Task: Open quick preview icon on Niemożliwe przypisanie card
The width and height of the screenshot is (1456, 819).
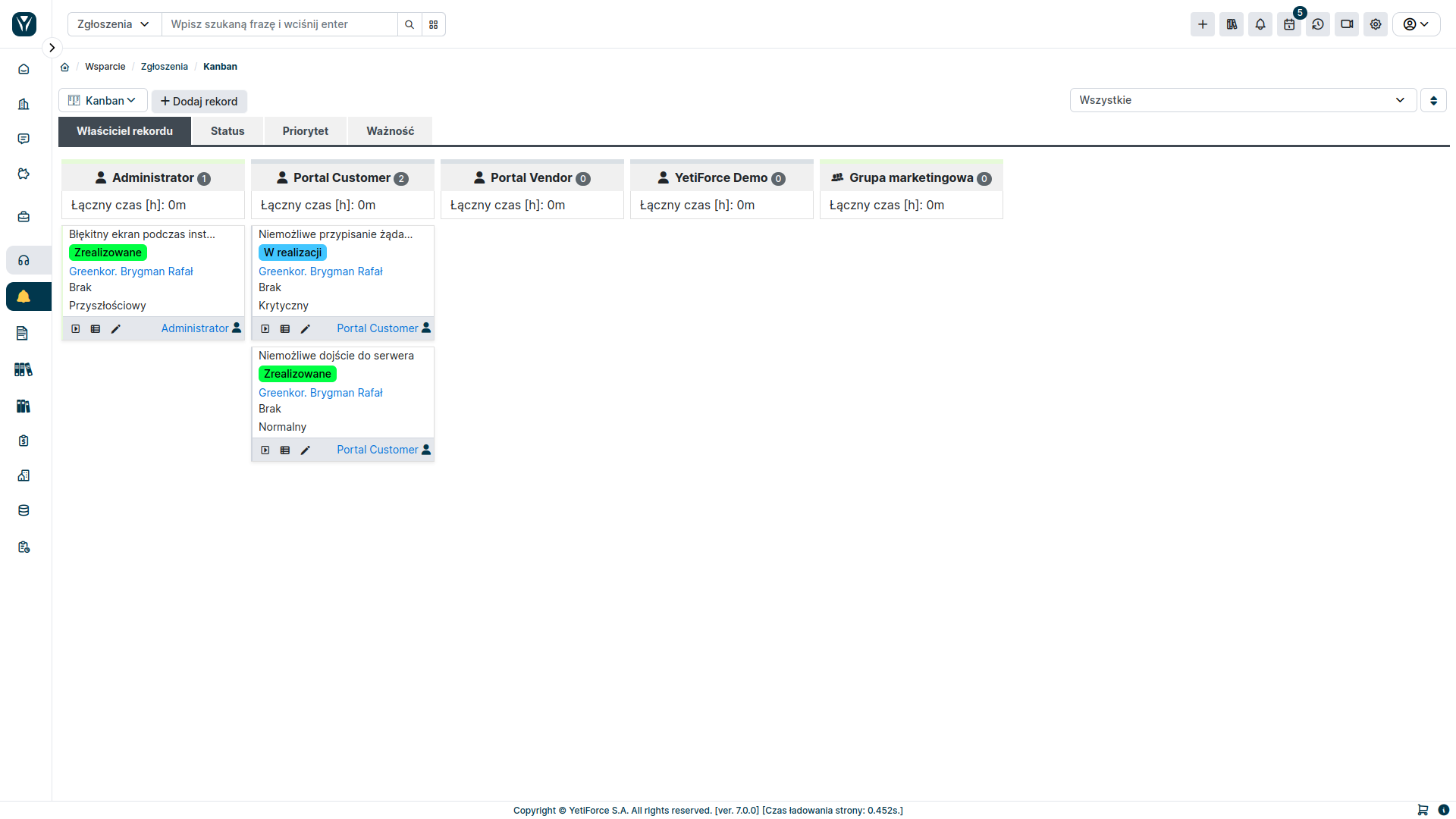Action: coord(265,329)
